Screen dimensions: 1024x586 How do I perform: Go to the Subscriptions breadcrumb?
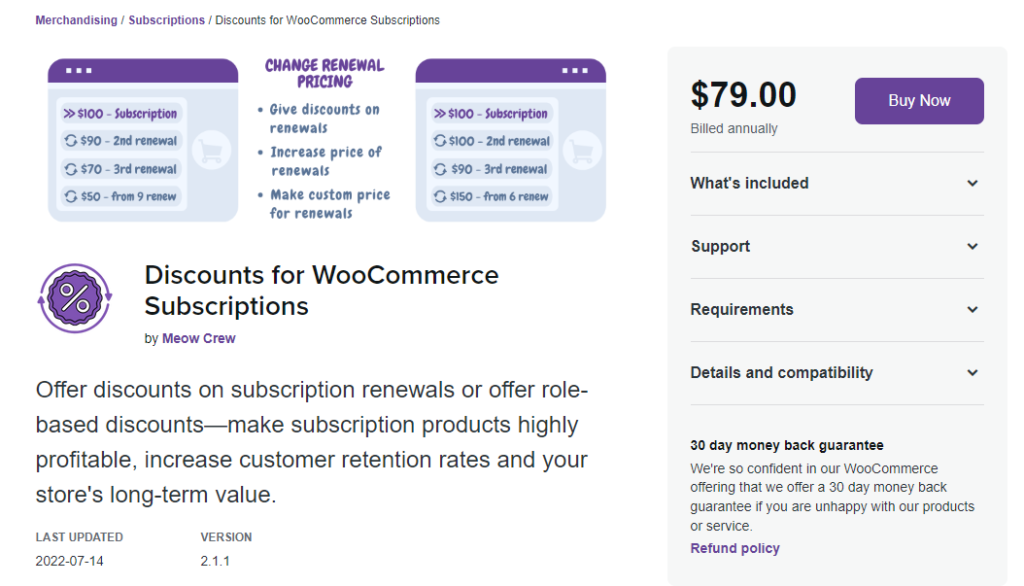167,20
